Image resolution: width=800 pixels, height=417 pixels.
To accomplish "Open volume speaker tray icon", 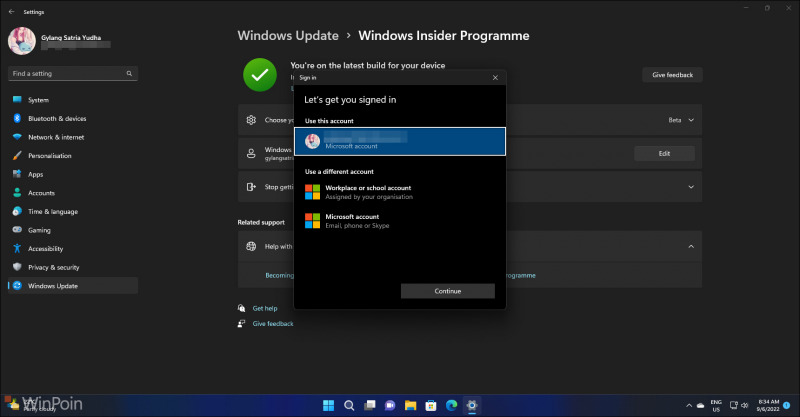I will [x=744, y=406].
